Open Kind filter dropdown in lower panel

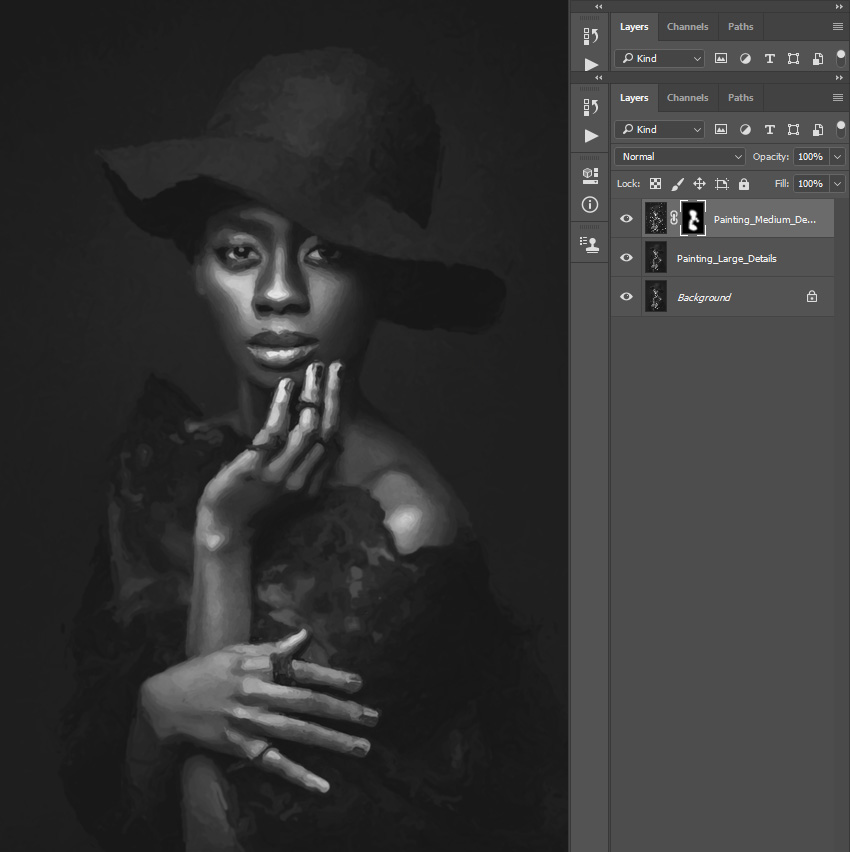[x=659, y=129]
